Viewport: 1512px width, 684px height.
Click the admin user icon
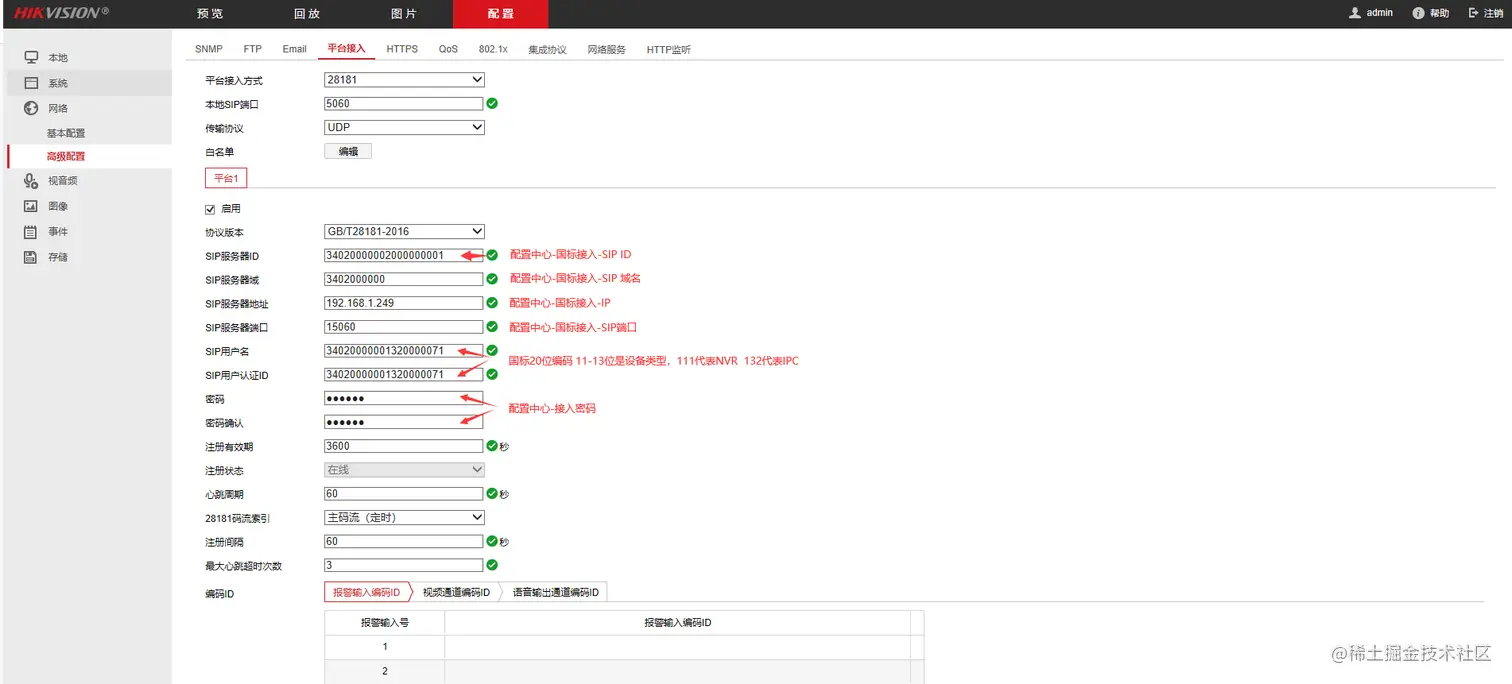(1355, 13)
